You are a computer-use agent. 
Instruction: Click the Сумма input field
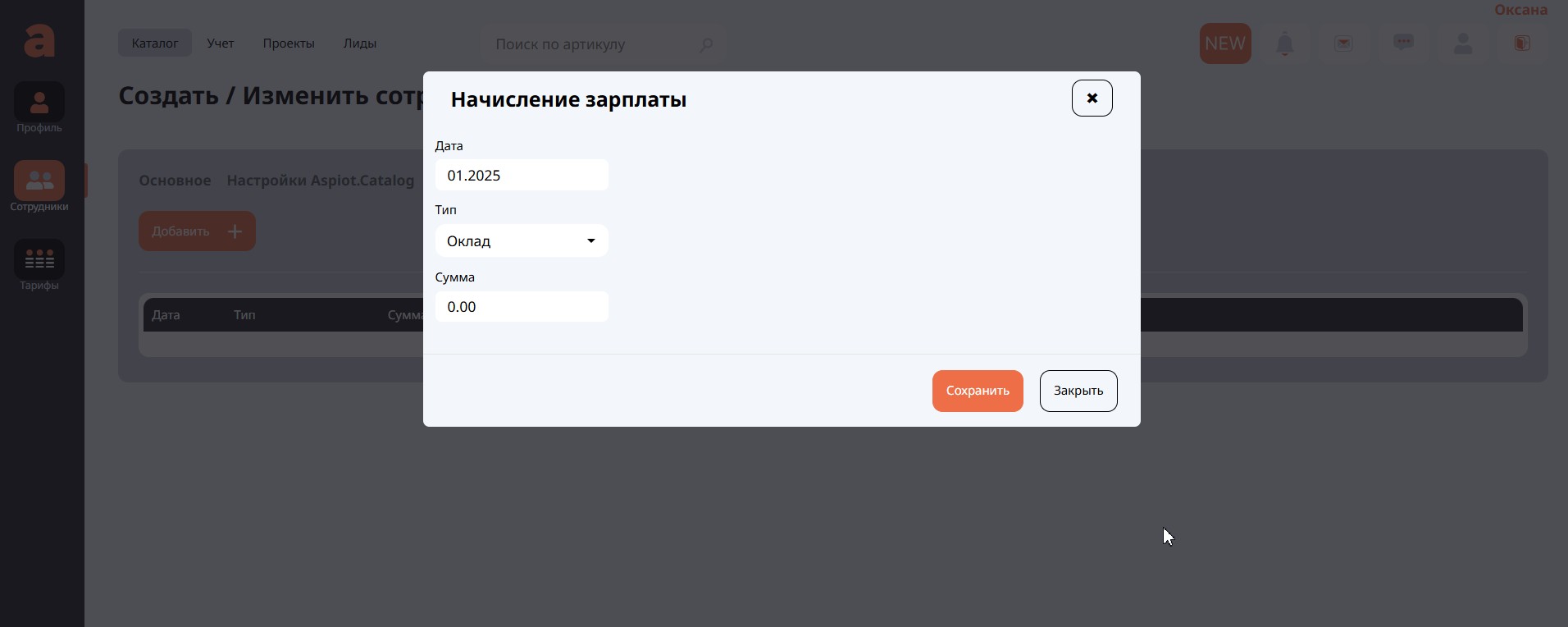tap(522, 307)
